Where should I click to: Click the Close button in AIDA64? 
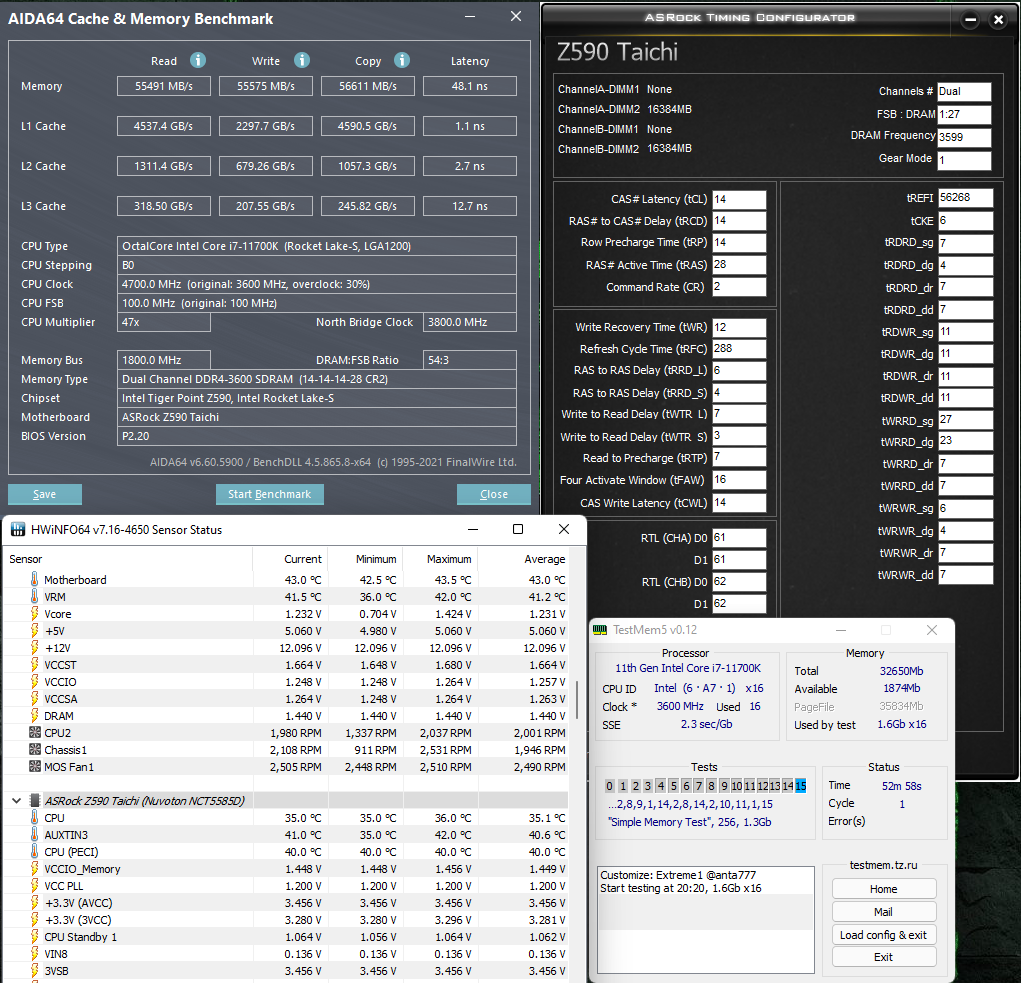[494, 494]
